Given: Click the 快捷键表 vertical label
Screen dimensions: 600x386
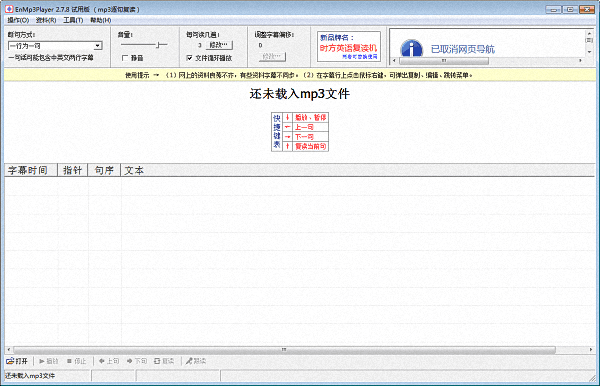Looking at the screenshot, I should (x=277, y=132).
